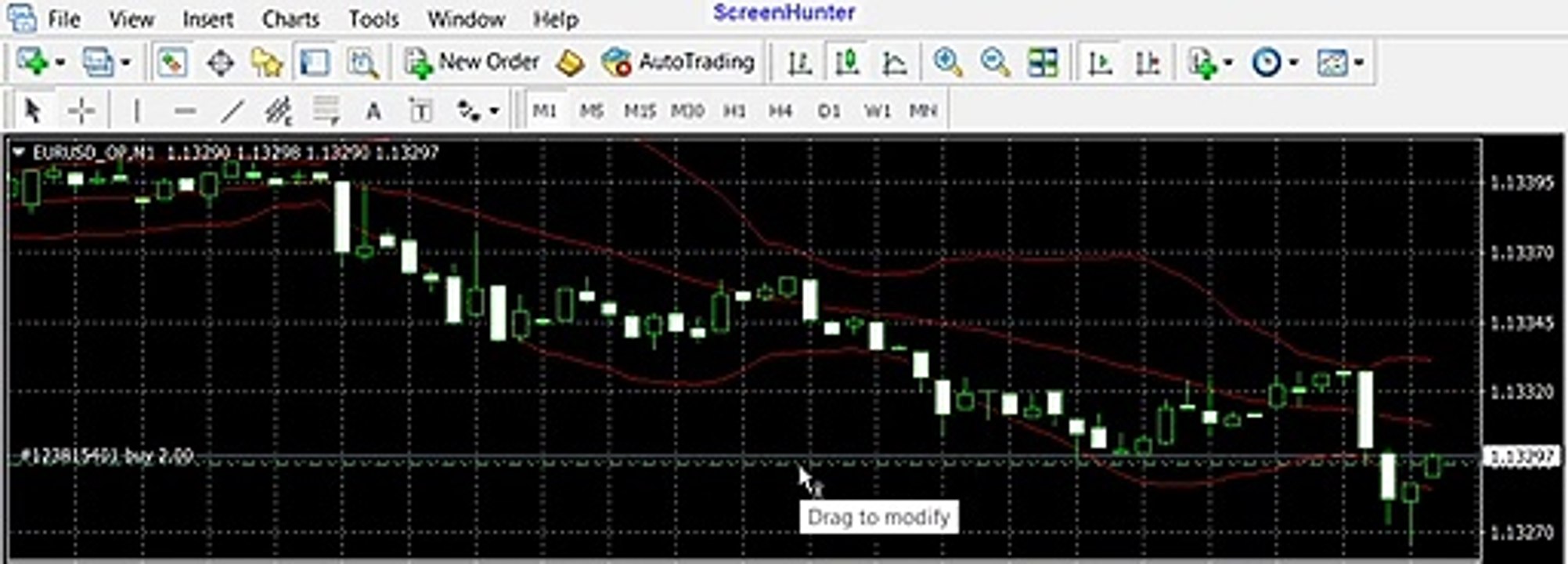Toggle the Navigator panel star-folder icon
The image size is (1568, 564).
267,62
